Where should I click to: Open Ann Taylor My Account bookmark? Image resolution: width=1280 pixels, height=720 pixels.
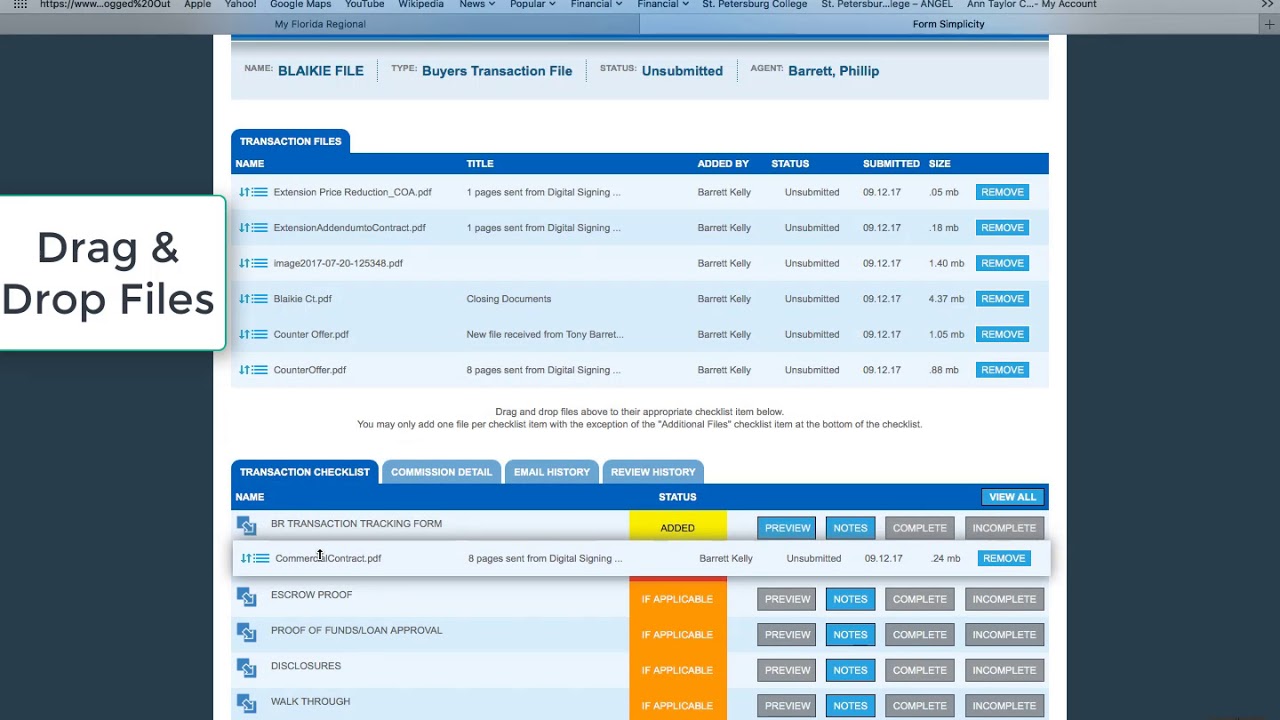1032,5
